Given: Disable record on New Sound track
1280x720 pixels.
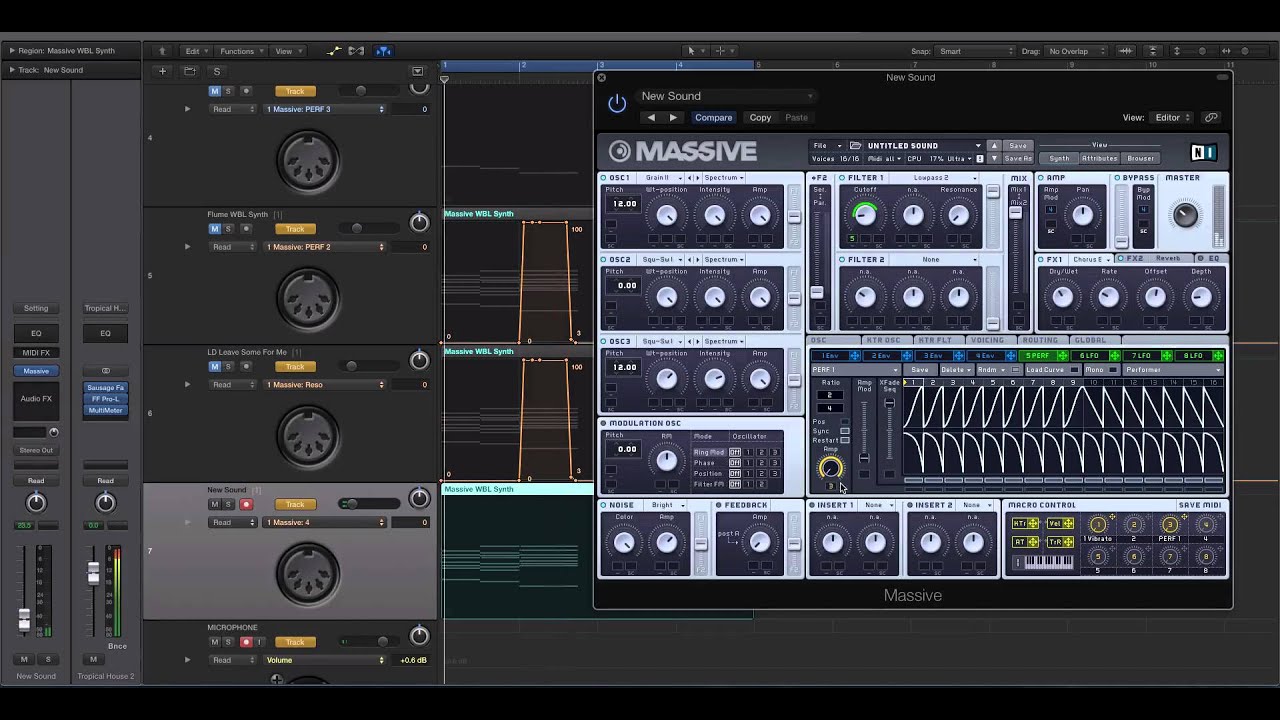Looking at the screenshot, I should click(246, 505).
